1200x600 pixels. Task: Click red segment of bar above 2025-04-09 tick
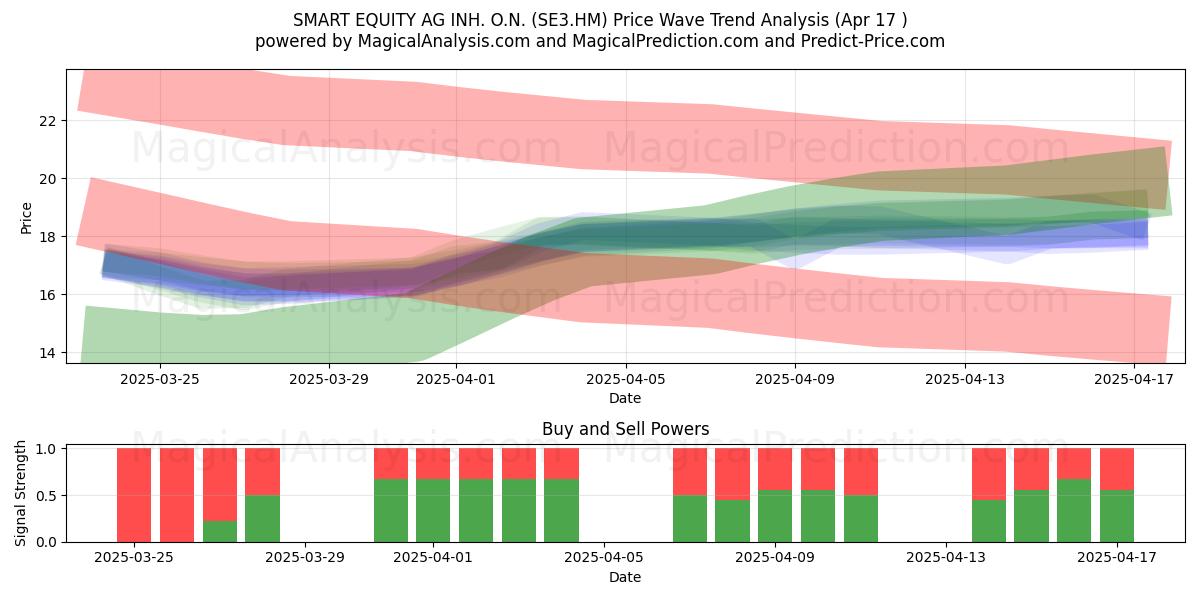pyautogui.click(x=775, y=469)
